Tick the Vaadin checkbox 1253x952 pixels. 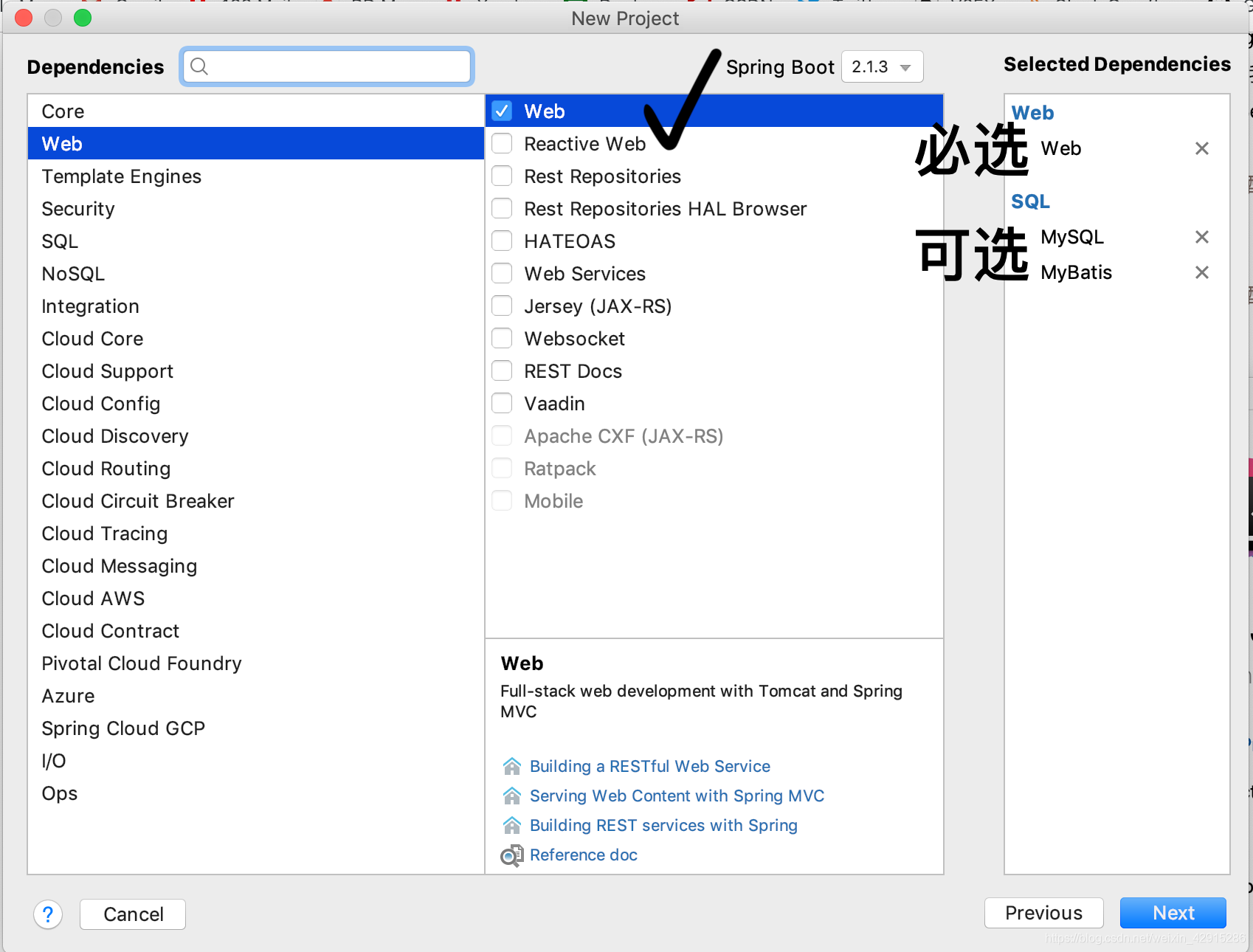502,403
